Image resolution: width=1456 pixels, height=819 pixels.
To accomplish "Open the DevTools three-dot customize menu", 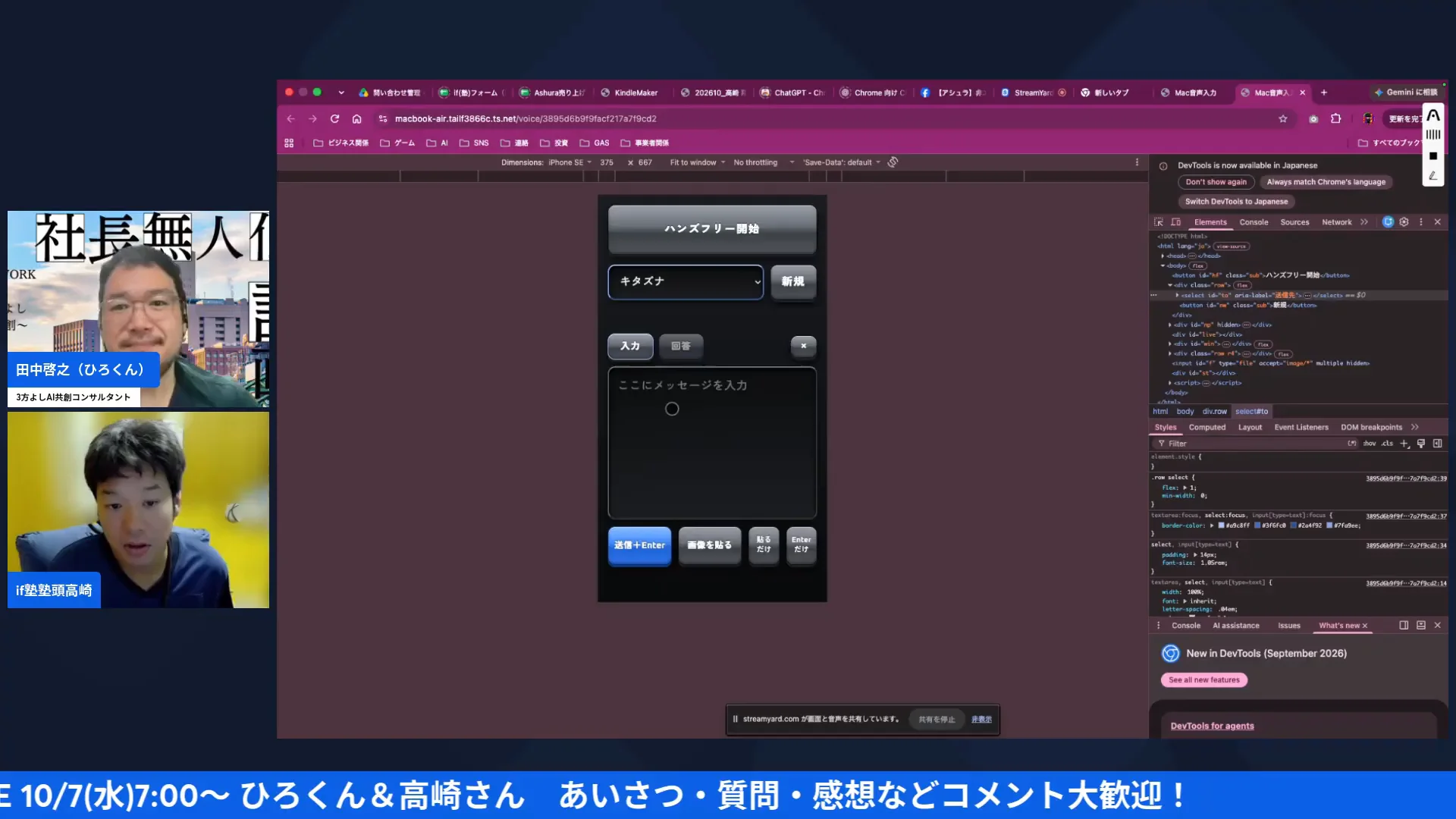I will coord(1421,222).
